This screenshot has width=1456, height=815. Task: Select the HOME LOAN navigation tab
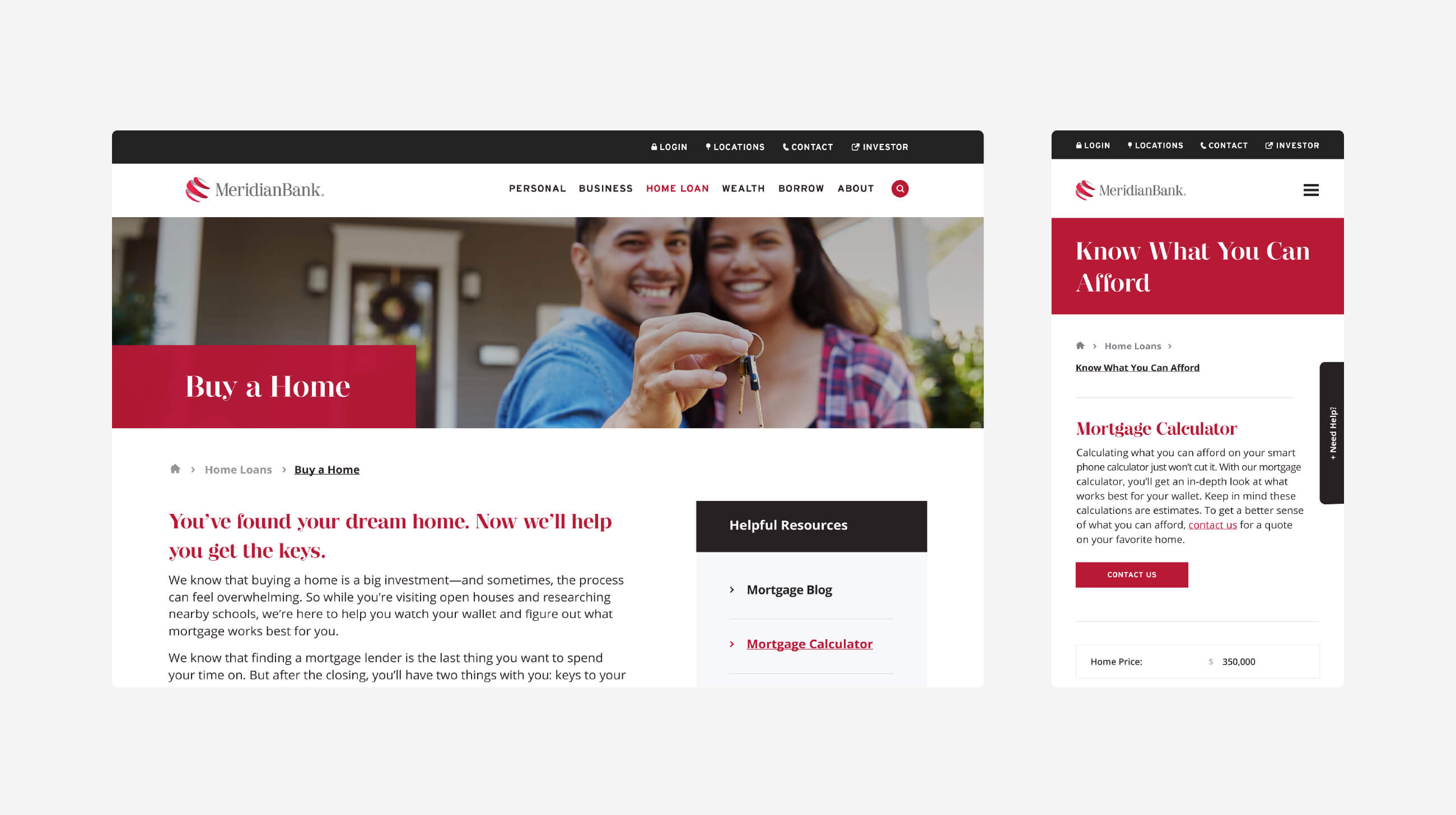click(677, 188)
